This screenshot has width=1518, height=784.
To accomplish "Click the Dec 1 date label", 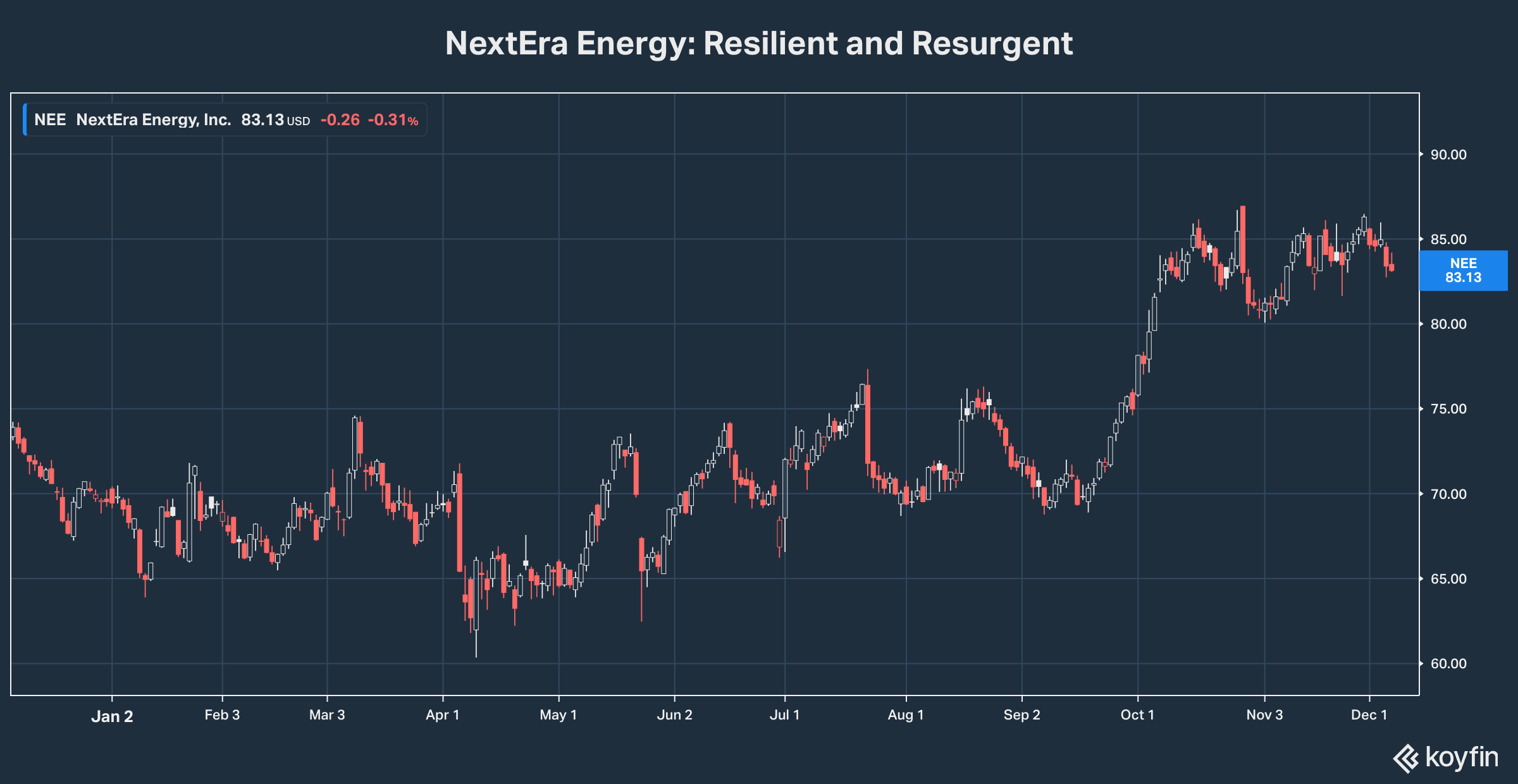I will click(1369, 715).
